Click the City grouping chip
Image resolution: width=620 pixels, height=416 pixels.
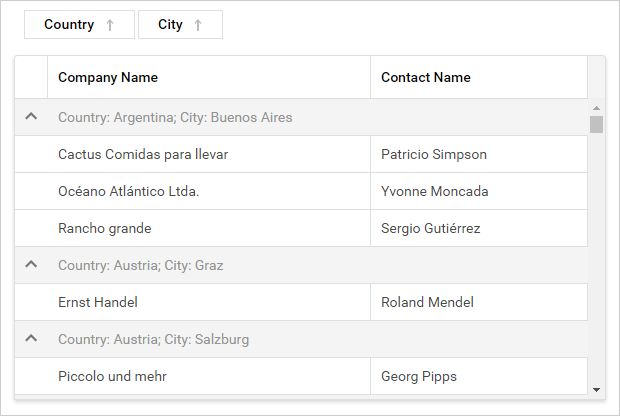click(170, 25)
